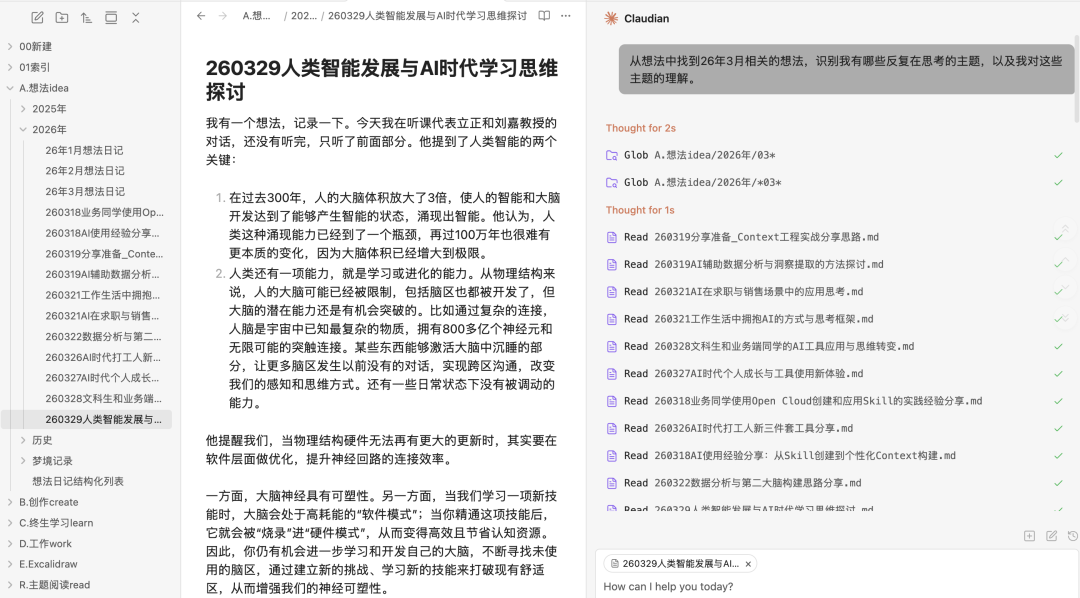Click the note heading 260329人类智能发展与AI时代学习思维探讨
The image size is (1080, 598).
coord(382,80)
